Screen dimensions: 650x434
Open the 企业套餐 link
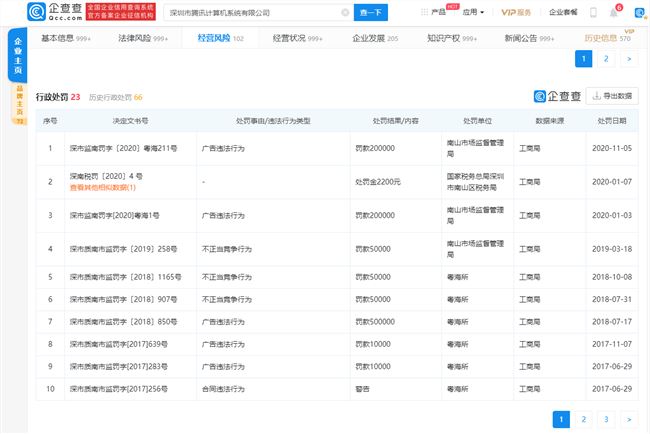563,12
